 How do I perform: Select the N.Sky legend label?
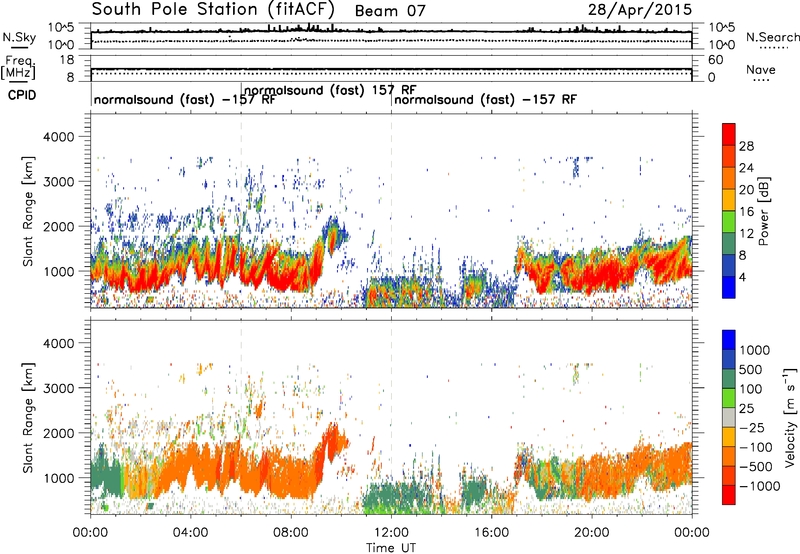coord(19,37)
